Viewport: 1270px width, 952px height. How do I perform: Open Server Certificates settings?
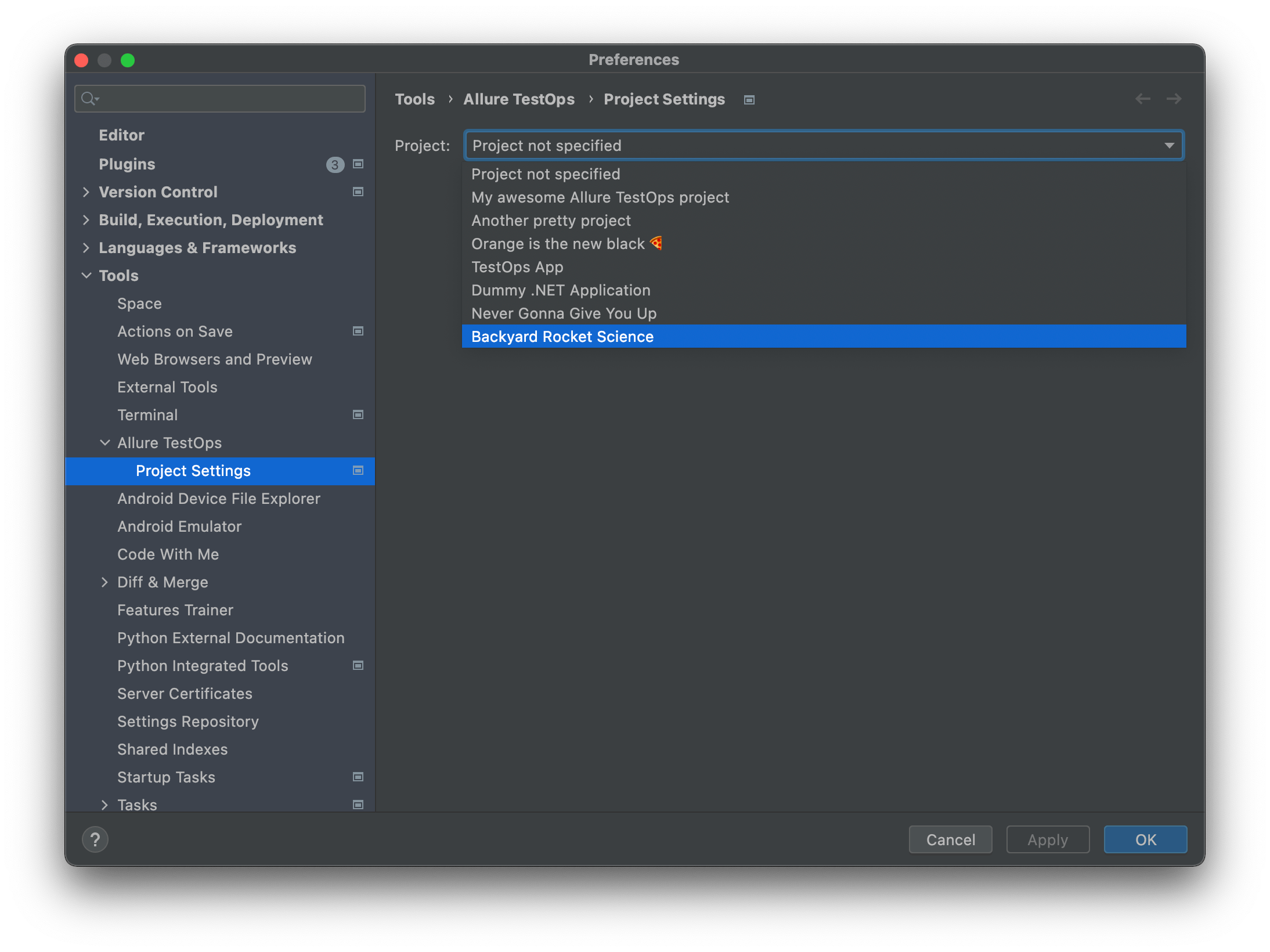pyautogui.click(x=185, y=693)
